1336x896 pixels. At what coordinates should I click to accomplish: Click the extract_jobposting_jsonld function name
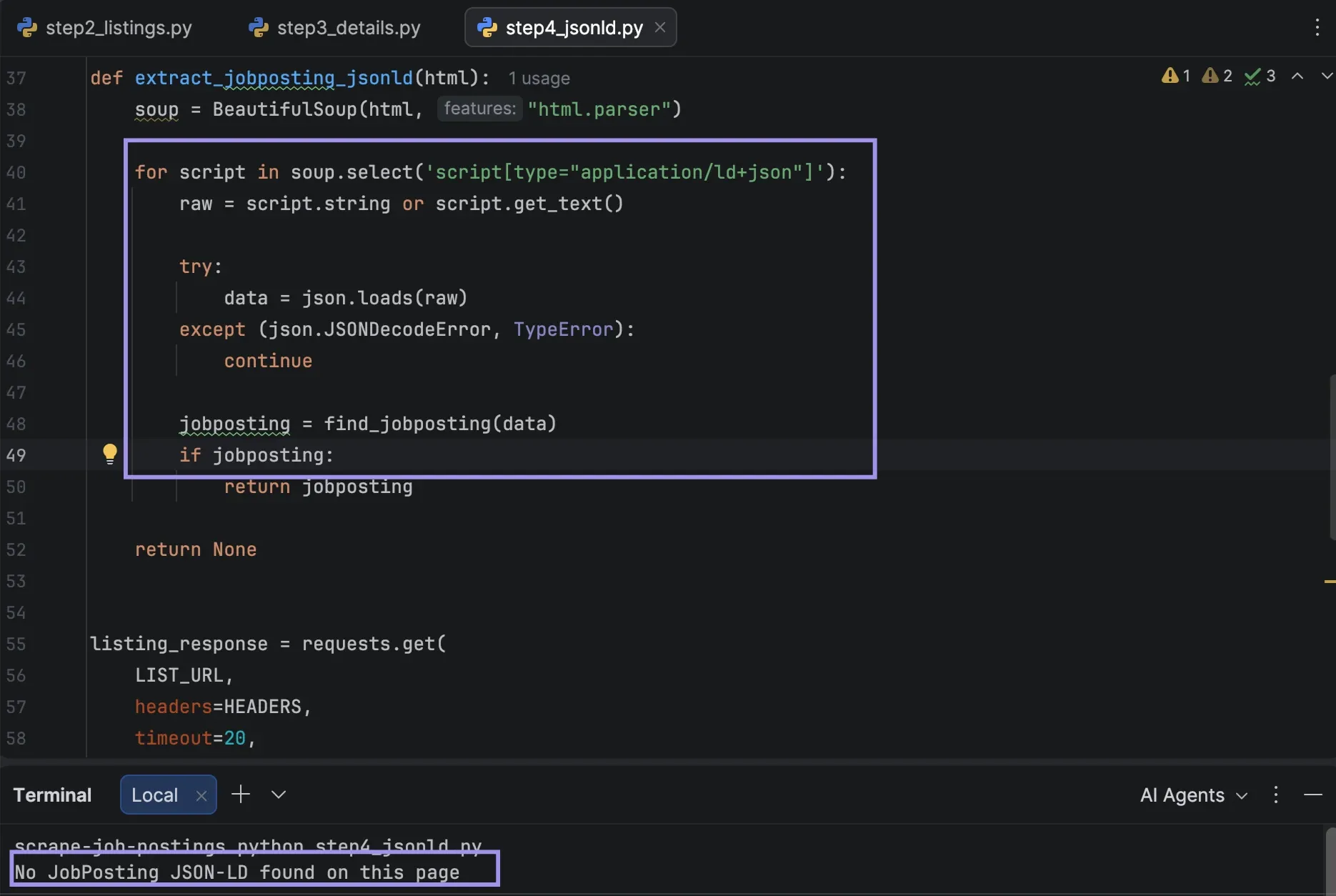(274, 78)
